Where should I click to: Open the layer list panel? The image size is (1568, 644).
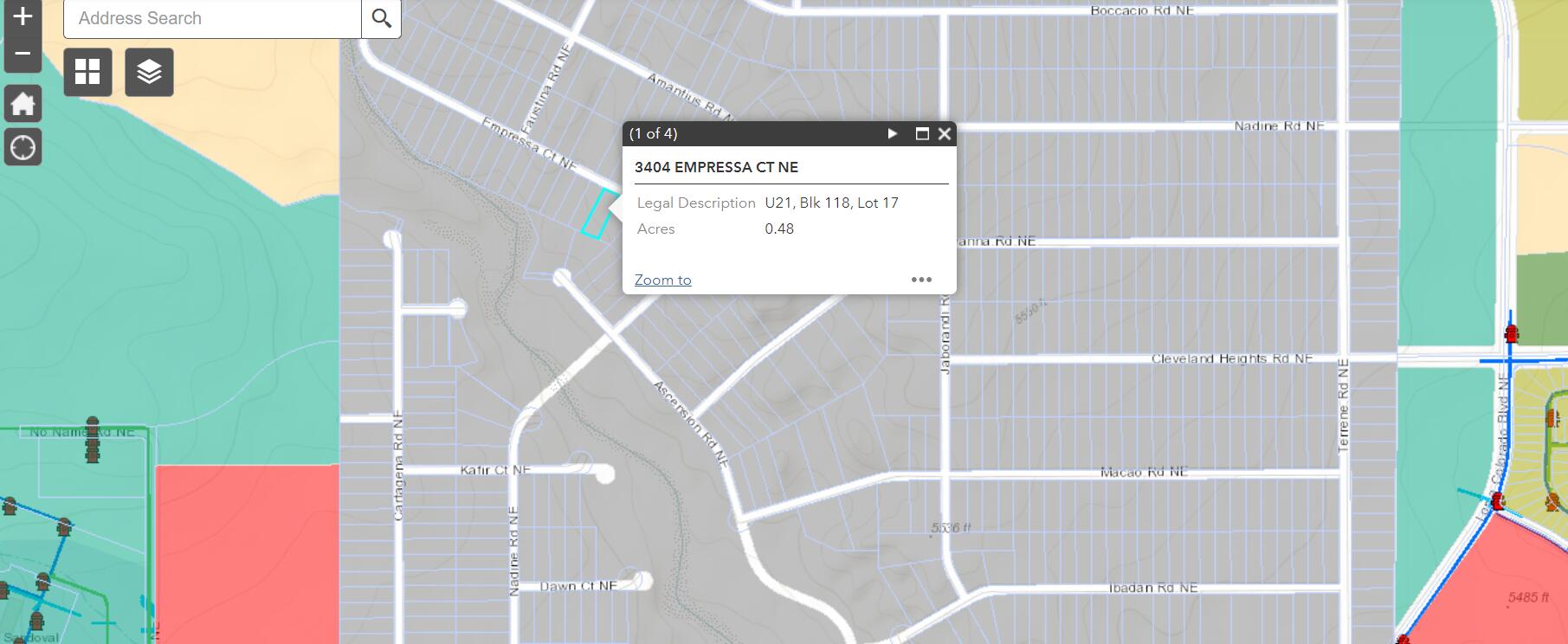click(x=149, y=72)
